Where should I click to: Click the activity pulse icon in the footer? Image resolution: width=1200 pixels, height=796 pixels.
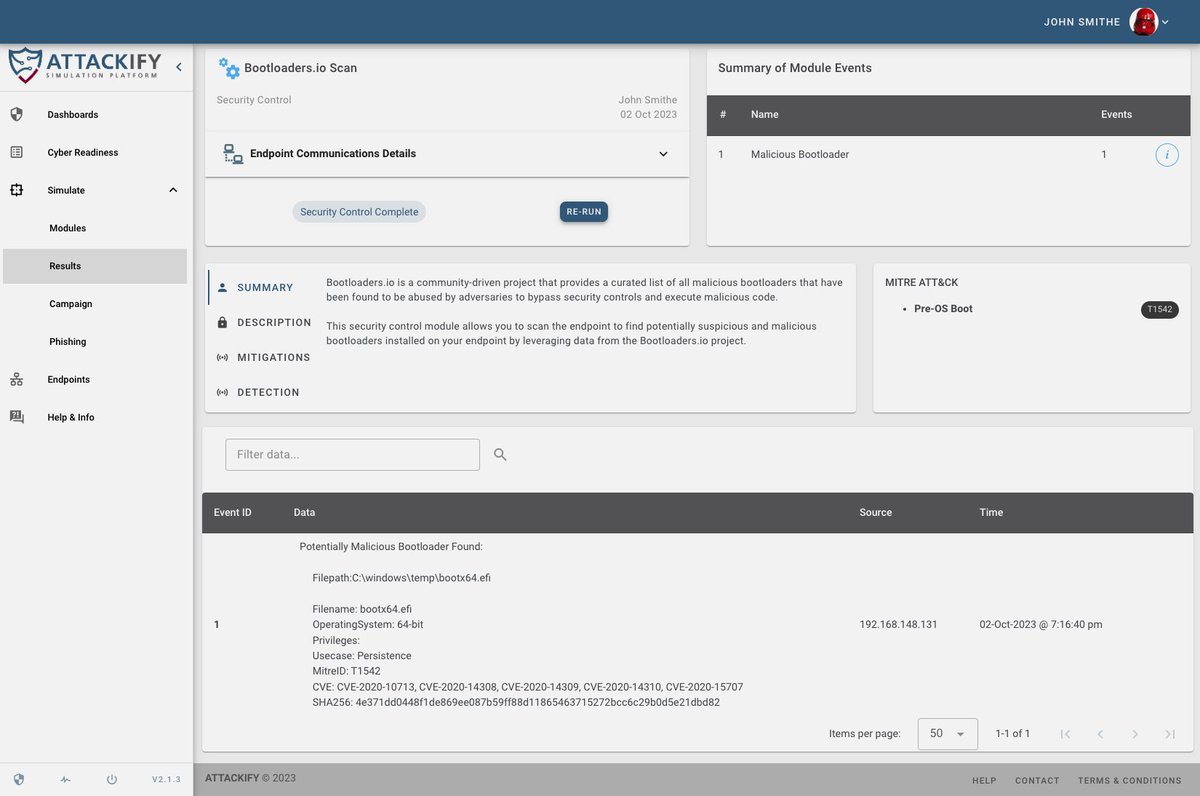click(65, 779)
